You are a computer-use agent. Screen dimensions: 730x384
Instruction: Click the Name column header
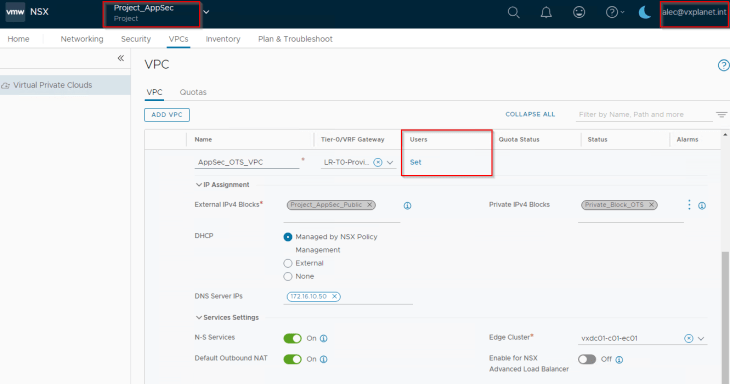point(203,140)
